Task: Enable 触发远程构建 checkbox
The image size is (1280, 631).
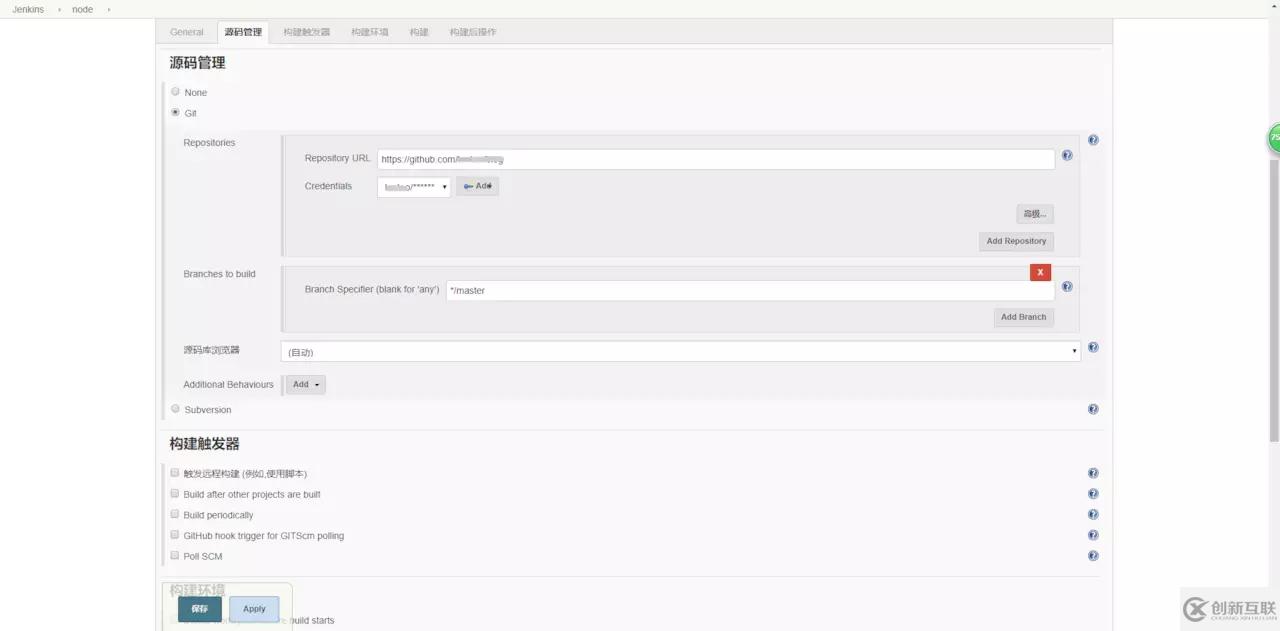Action: [x=174, y=473]
